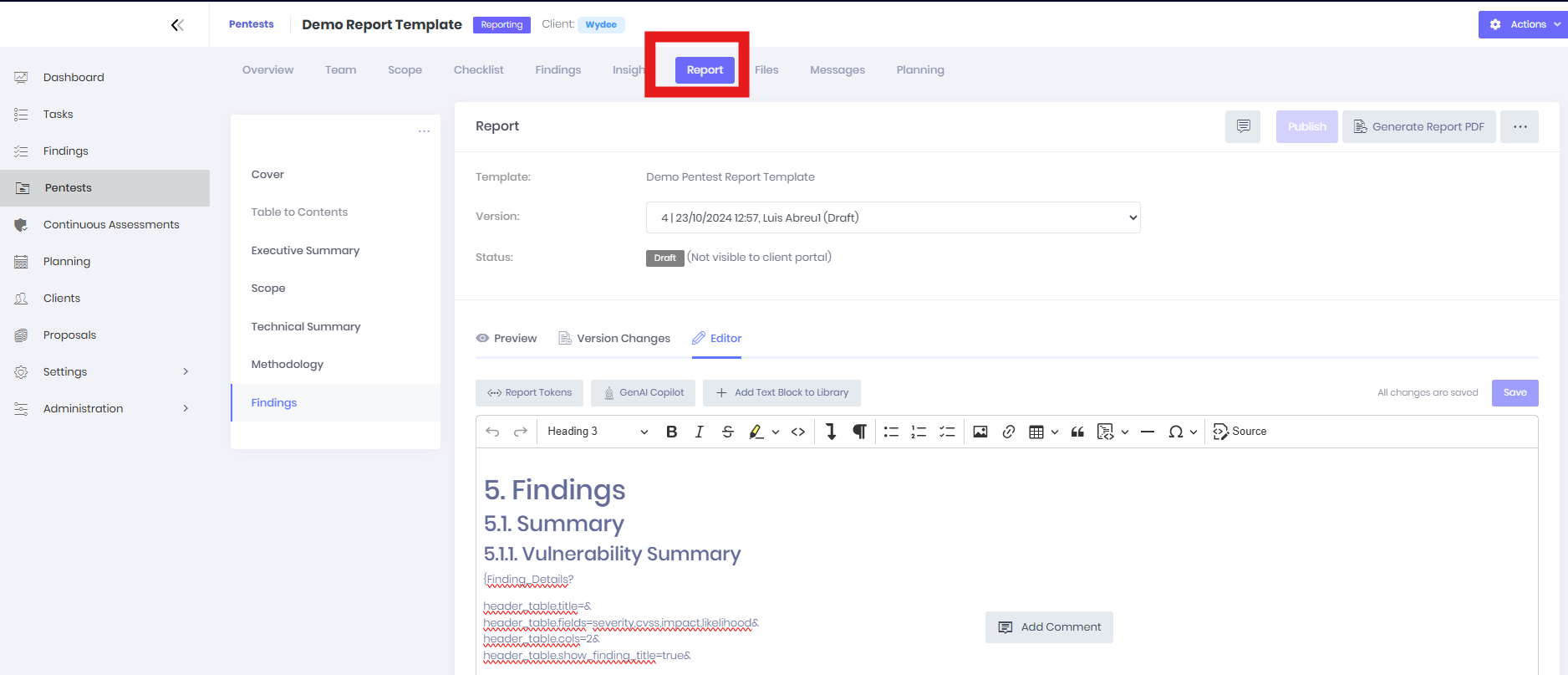Expand the highlight color options arrow
The width and height of the screenshot is (1568, 675).
776,432
